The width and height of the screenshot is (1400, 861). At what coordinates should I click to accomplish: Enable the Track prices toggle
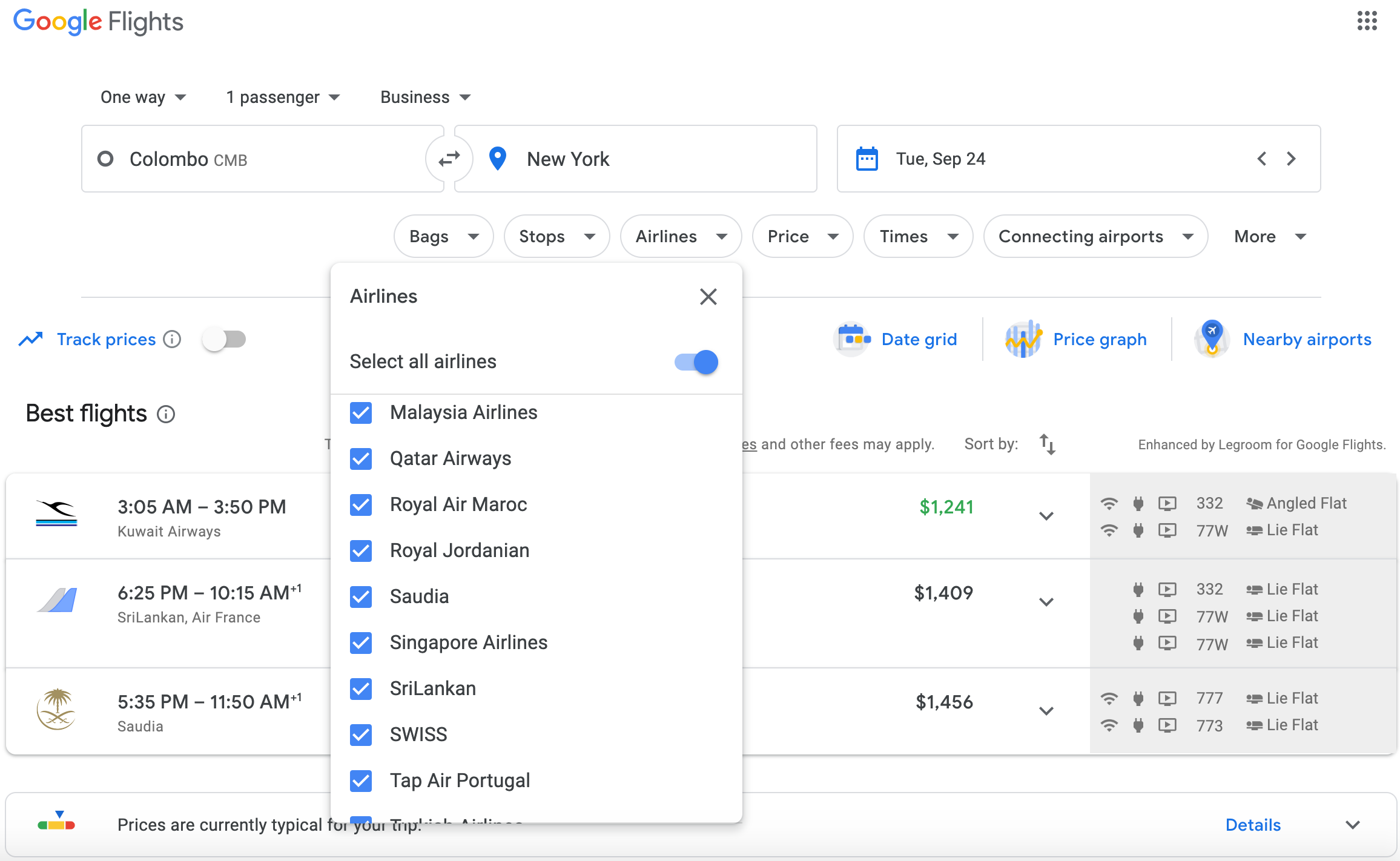[224, 340]
